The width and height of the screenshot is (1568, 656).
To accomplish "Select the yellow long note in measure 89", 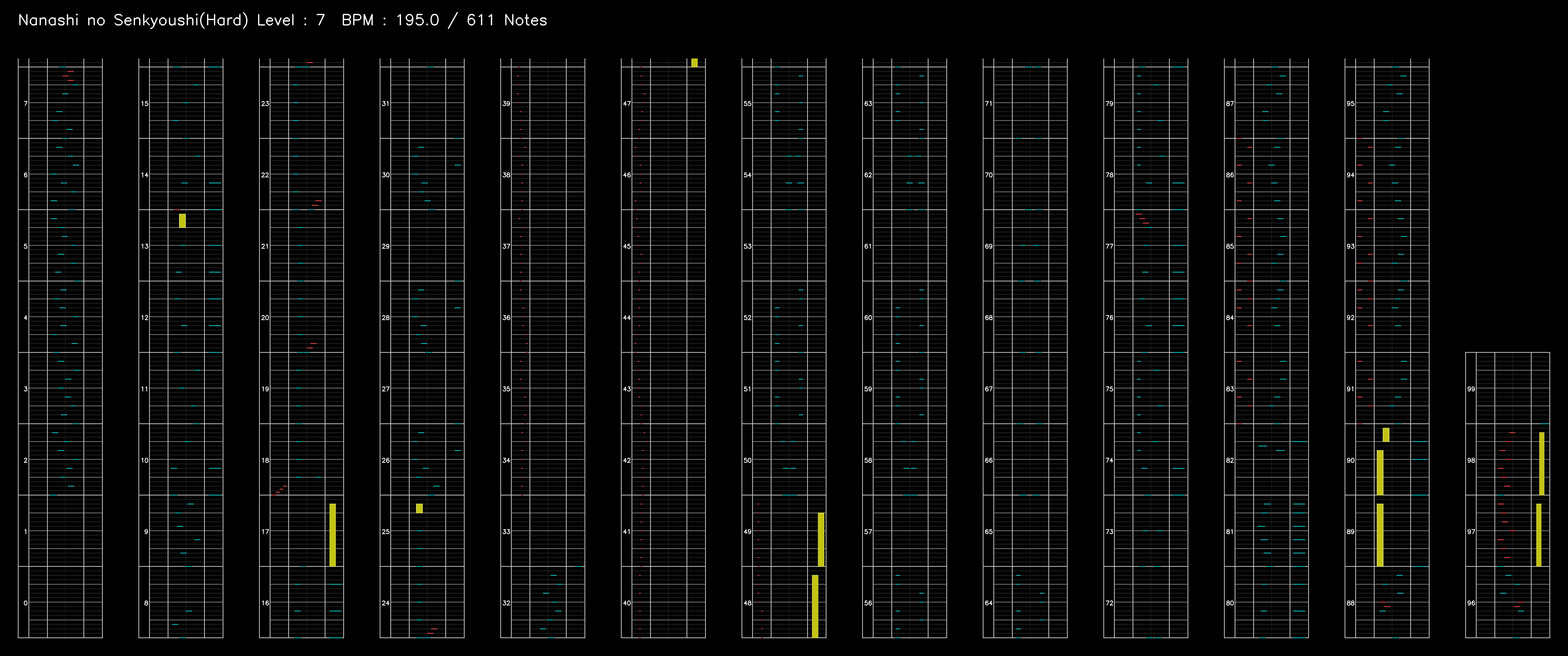I will (x=1380, y=535).
